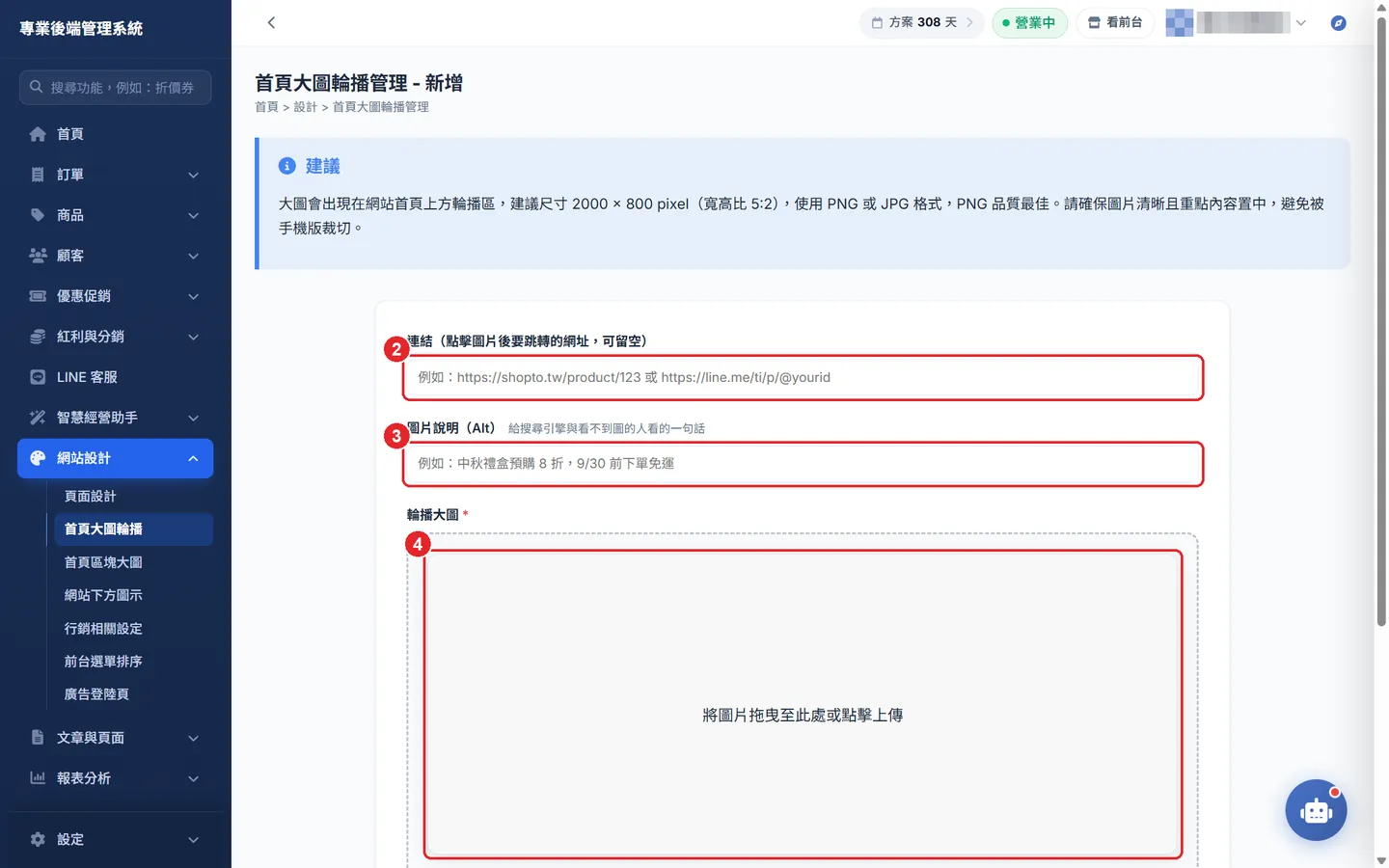Click the 首頁 breadcrumb link
The image size is (1389, 868).
click(266, 107)
